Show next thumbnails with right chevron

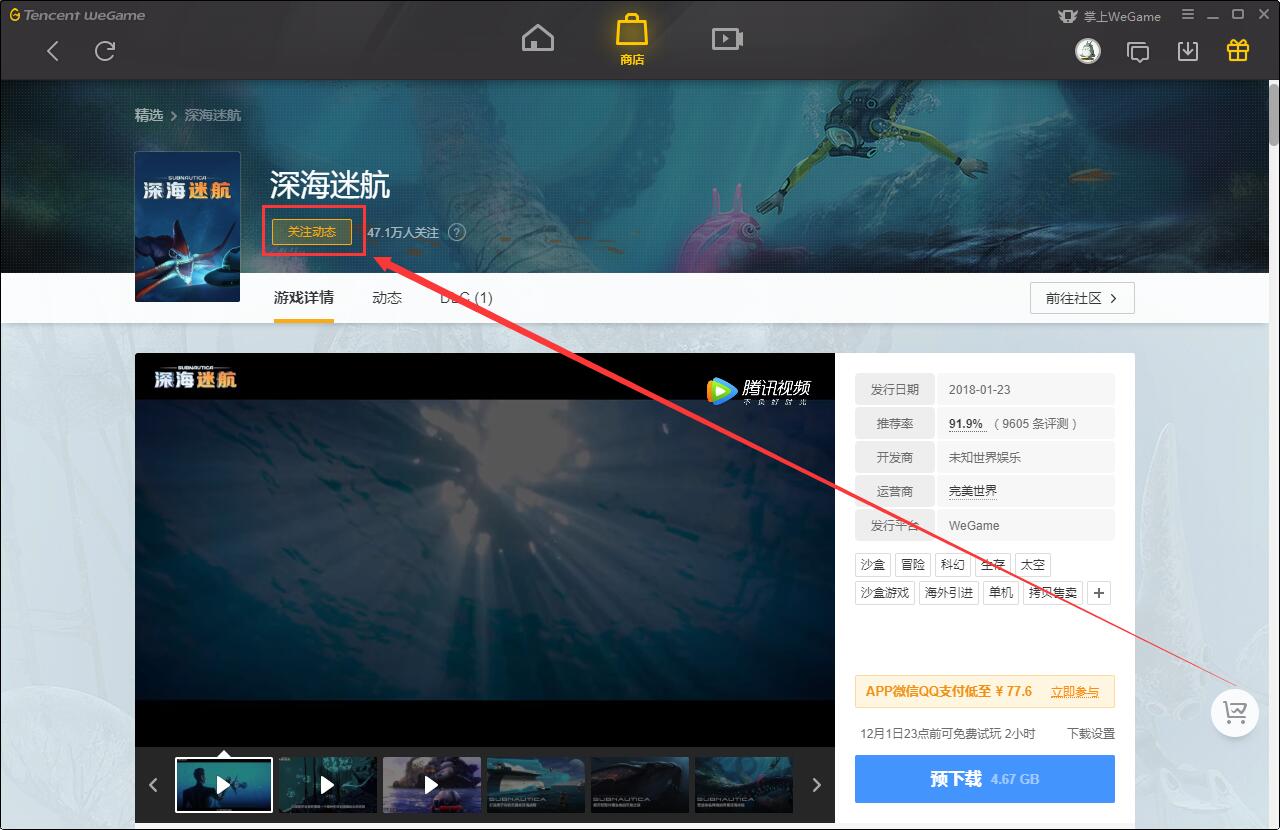click(x=816, y=785)
